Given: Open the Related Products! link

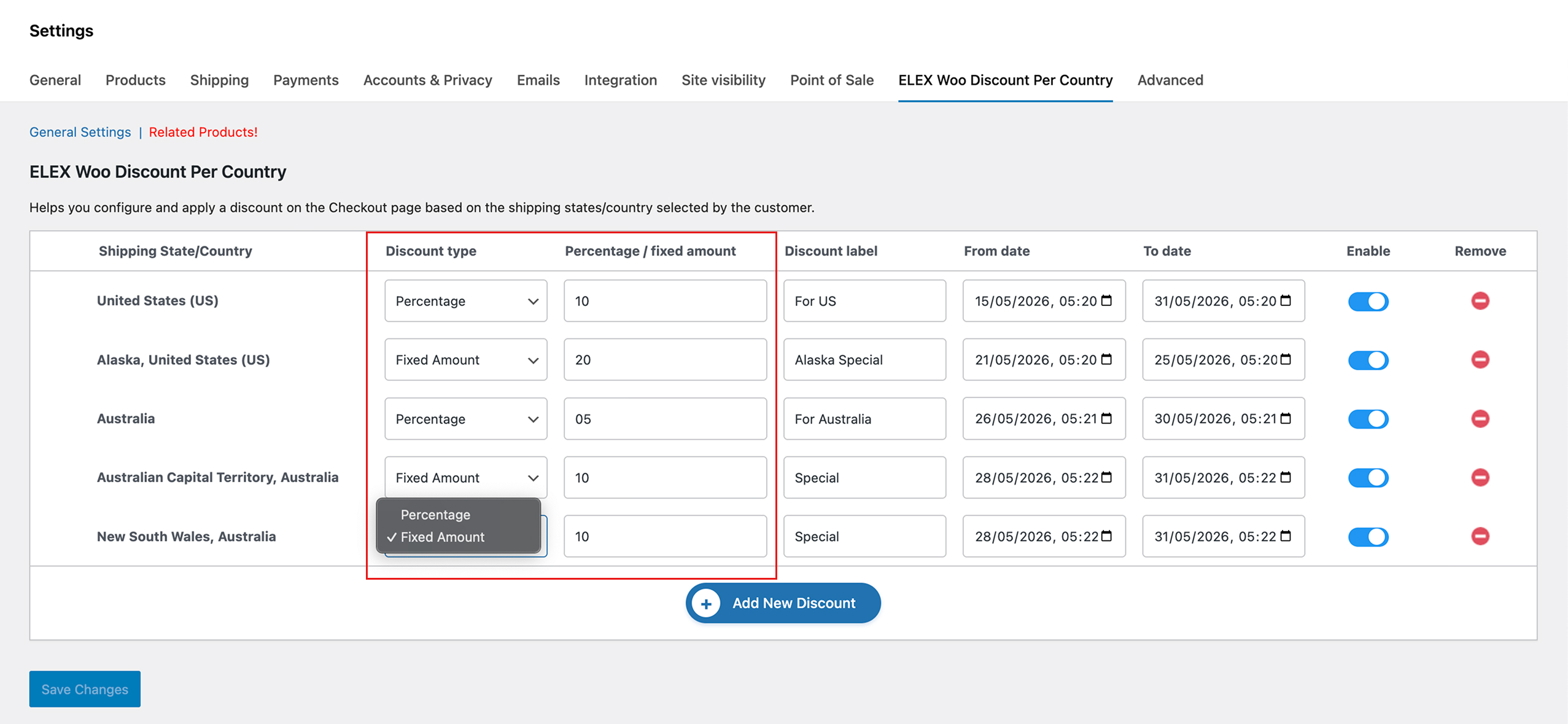Looking at the screenshot, I should [x=203, y=132].
